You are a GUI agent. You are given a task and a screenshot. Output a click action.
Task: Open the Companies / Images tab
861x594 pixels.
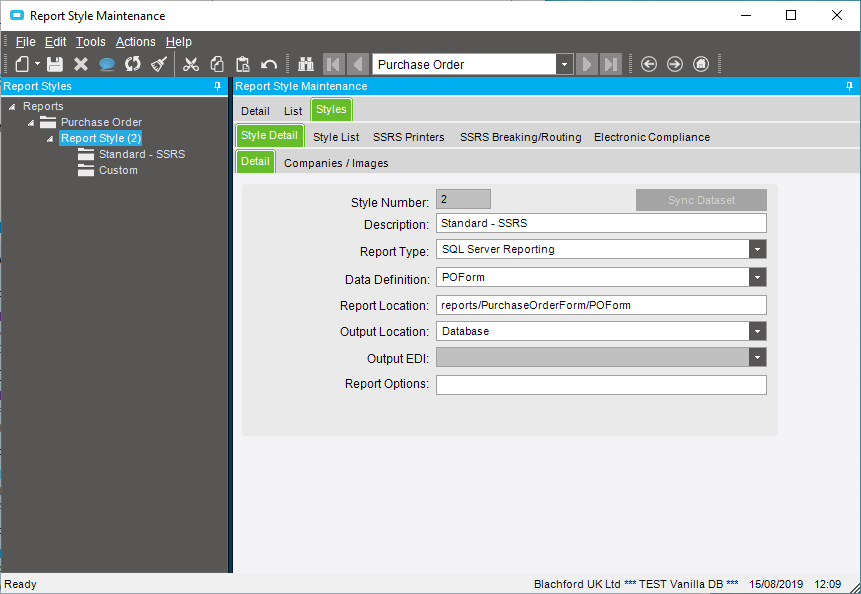pos(336,163)
